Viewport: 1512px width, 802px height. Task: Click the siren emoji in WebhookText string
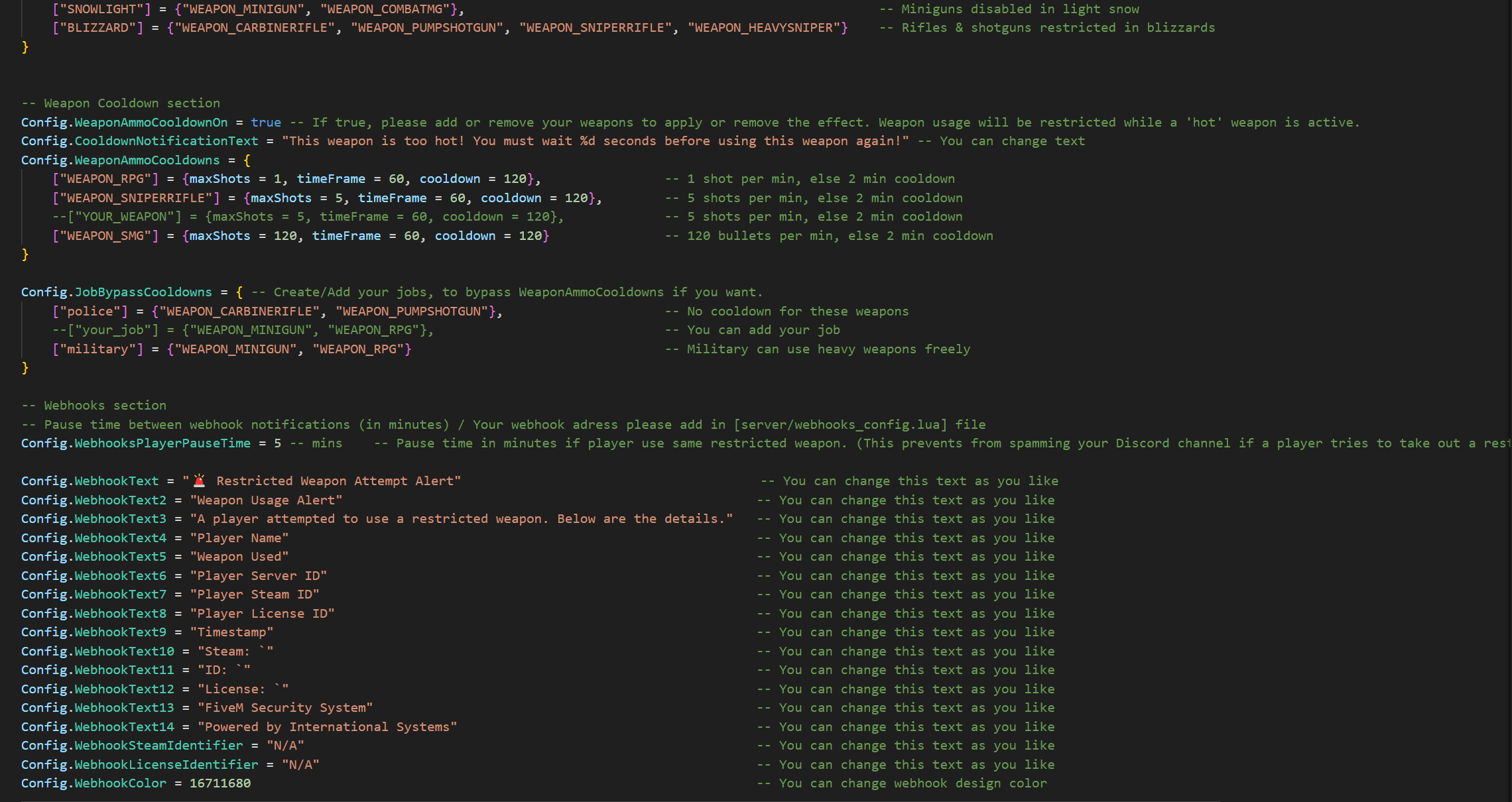(199, 481)
